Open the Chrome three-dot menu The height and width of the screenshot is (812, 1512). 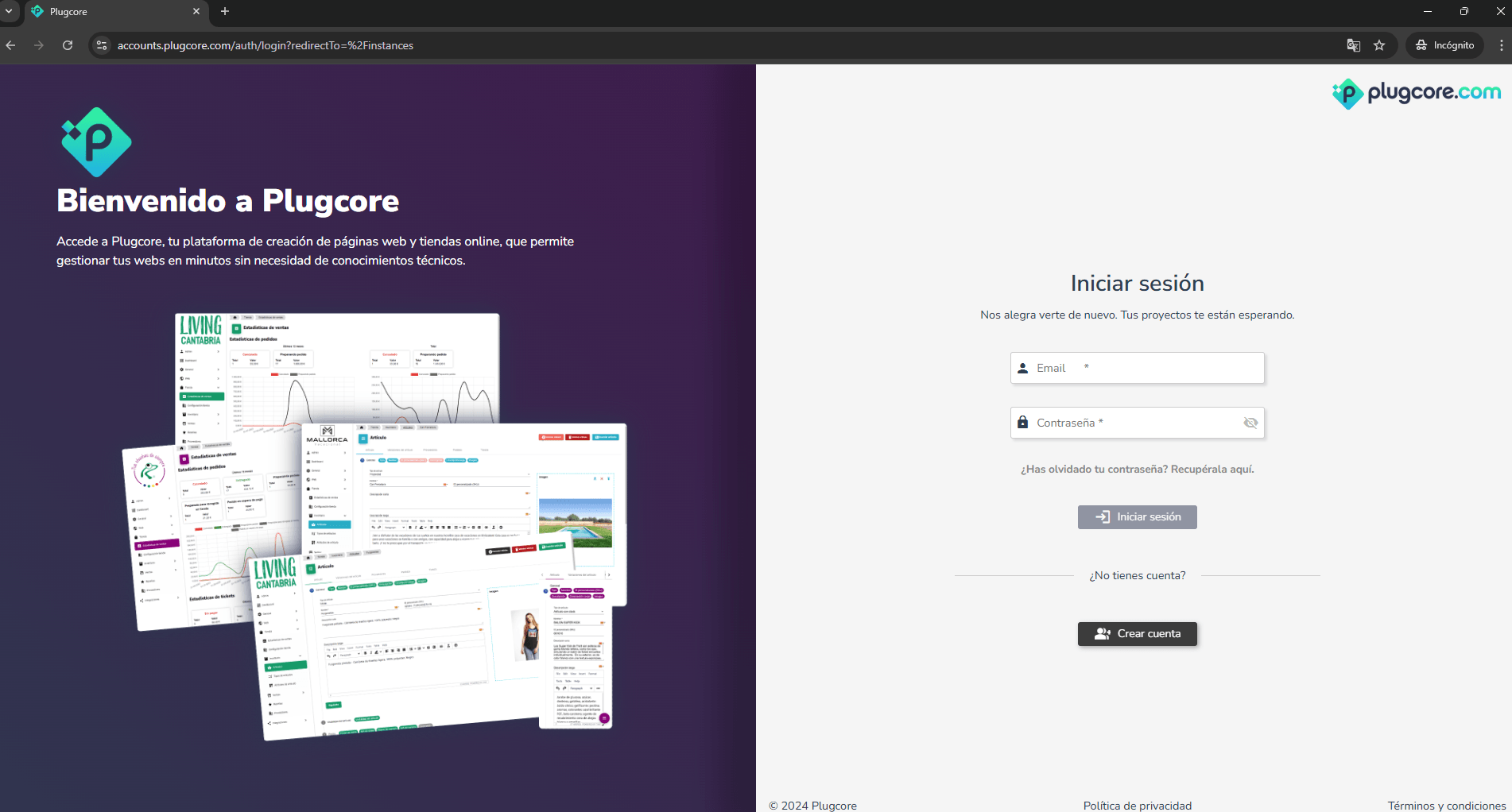[x=1500, y=45]
